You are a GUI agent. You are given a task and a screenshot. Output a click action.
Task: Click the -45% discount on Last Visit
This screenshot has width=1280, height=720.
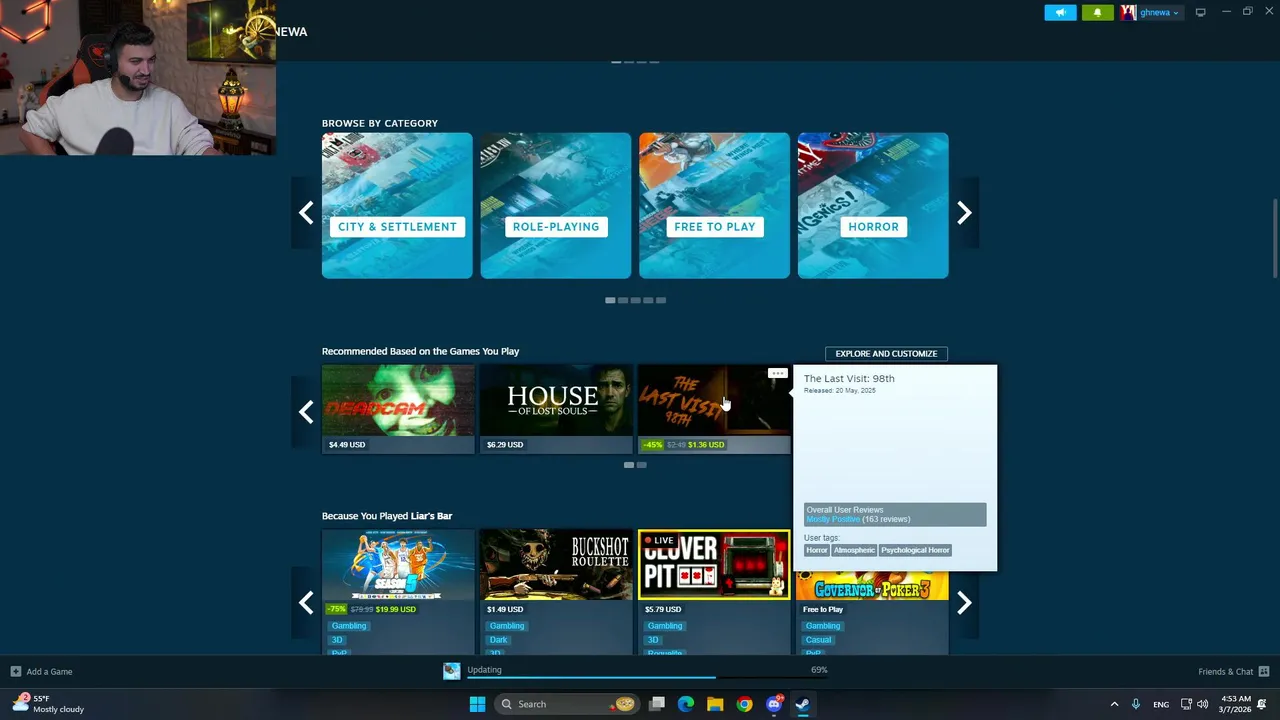[653, 444]
